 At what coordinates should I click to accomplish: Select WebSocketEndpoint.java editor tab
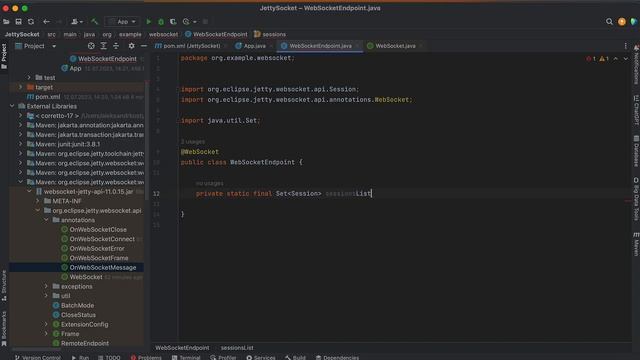coord(320,46)
